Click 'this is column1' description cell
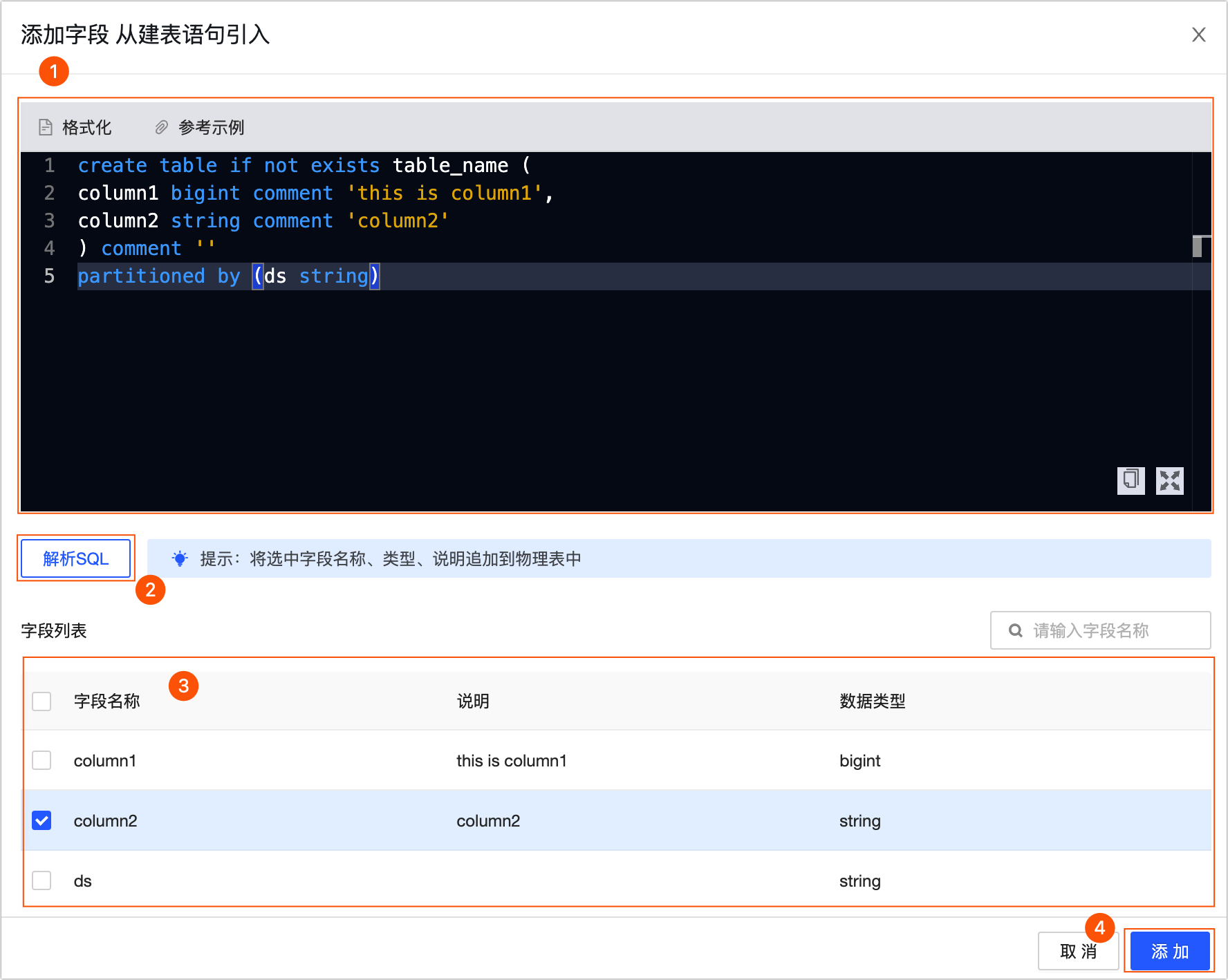Viewport: 1228px width, 980px height. [x=512, y=760]
